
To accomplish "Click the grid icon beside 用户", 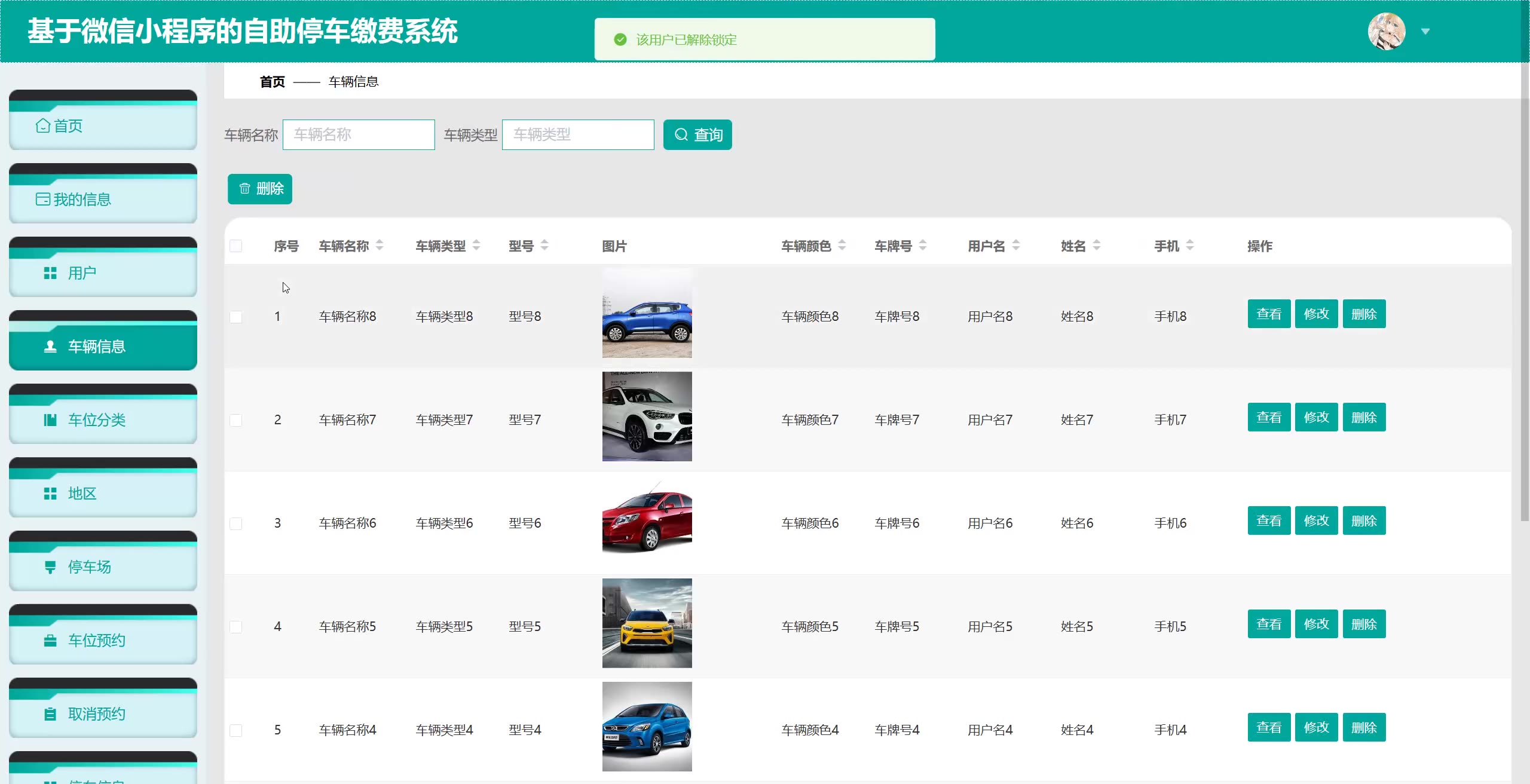I will tap(50, 273).
